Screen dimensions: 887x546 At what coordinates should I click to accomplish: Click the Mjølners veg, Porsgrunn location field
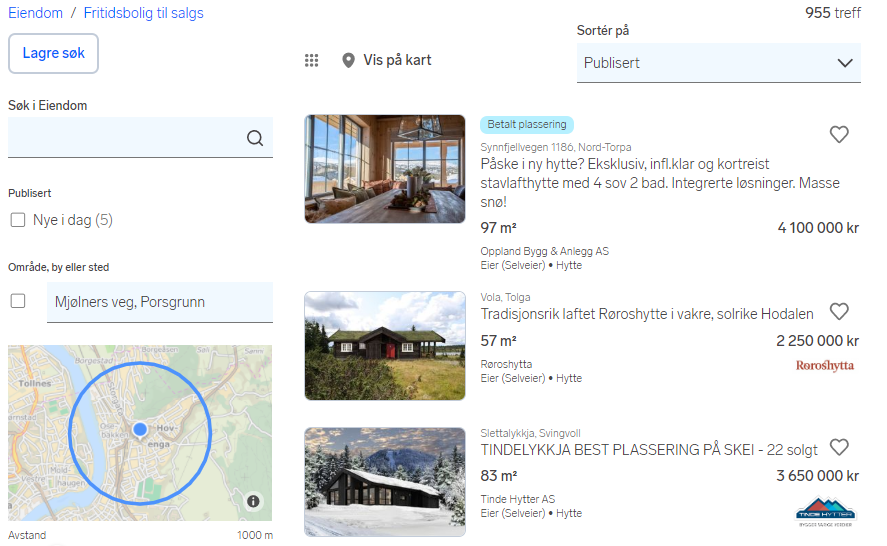(x=160, y=302)
